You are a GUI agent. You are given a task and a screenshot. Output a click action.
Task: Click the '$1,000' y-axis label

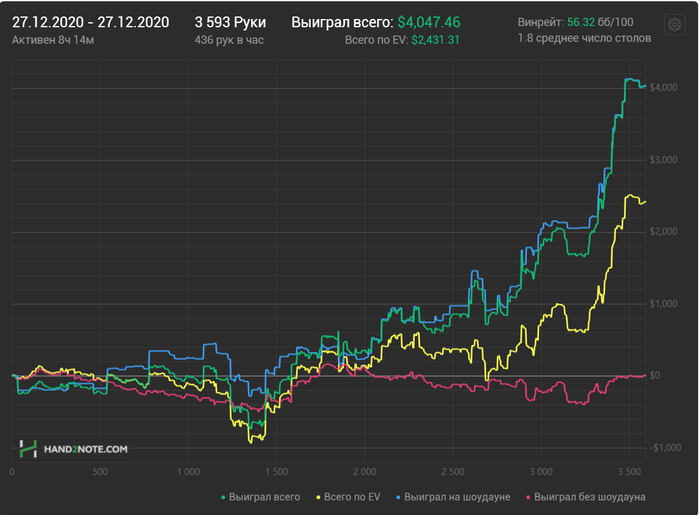coord(663,304)
